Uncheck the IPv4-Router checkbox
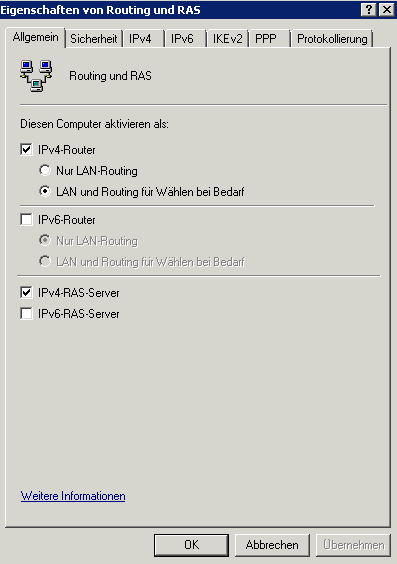This screenshot has height=564, width=397. [x=26, y=150]
